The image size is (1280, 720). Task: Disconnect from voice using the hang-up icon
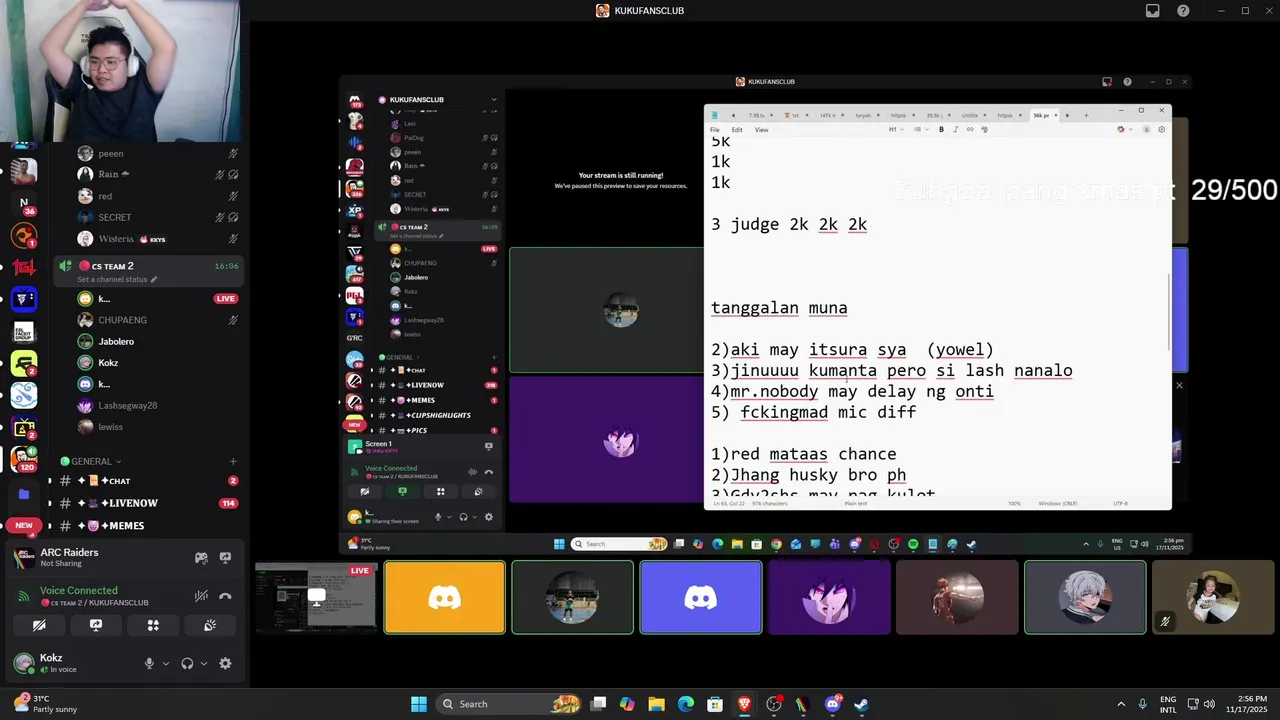(225, 596)
